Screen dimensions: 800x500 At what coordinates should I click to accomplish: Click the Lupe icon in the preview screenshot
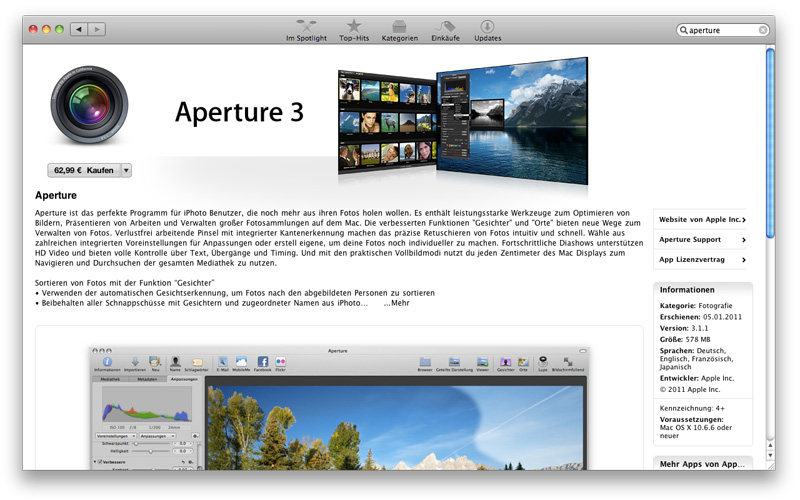click(x=543, y=364)
